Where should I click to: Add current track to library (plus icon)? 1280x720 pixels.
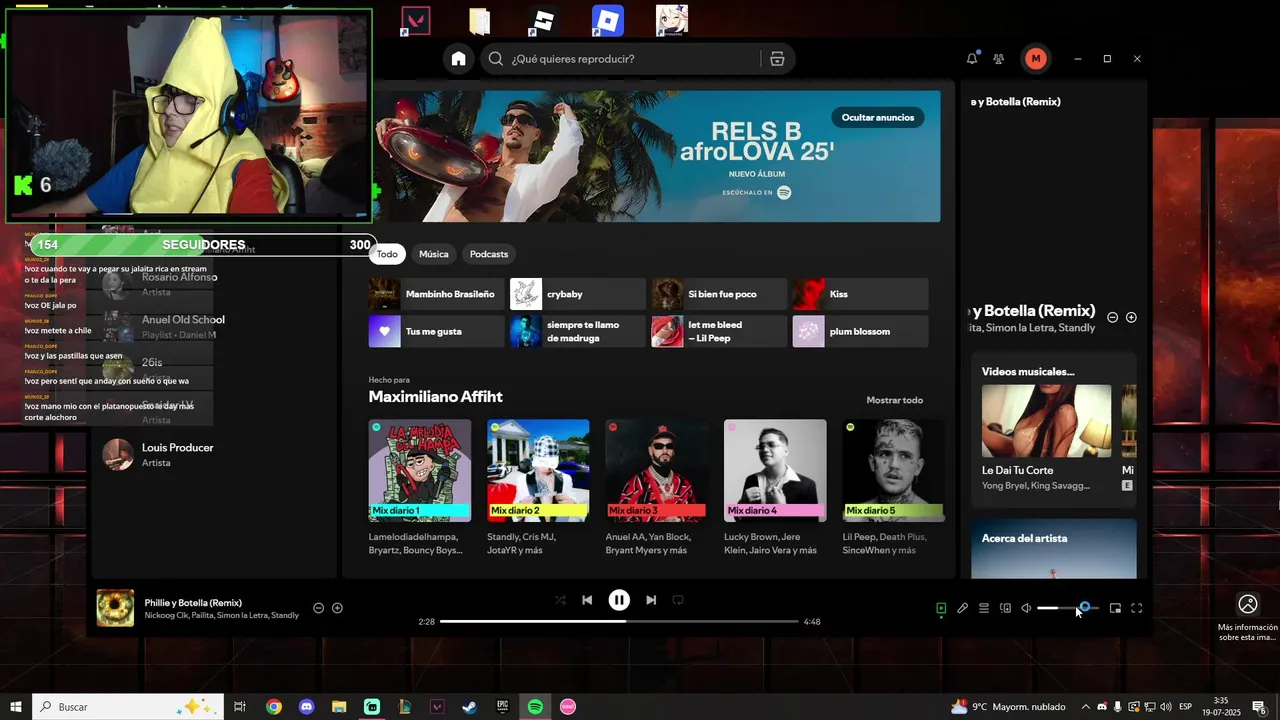[x=337, y=608]
